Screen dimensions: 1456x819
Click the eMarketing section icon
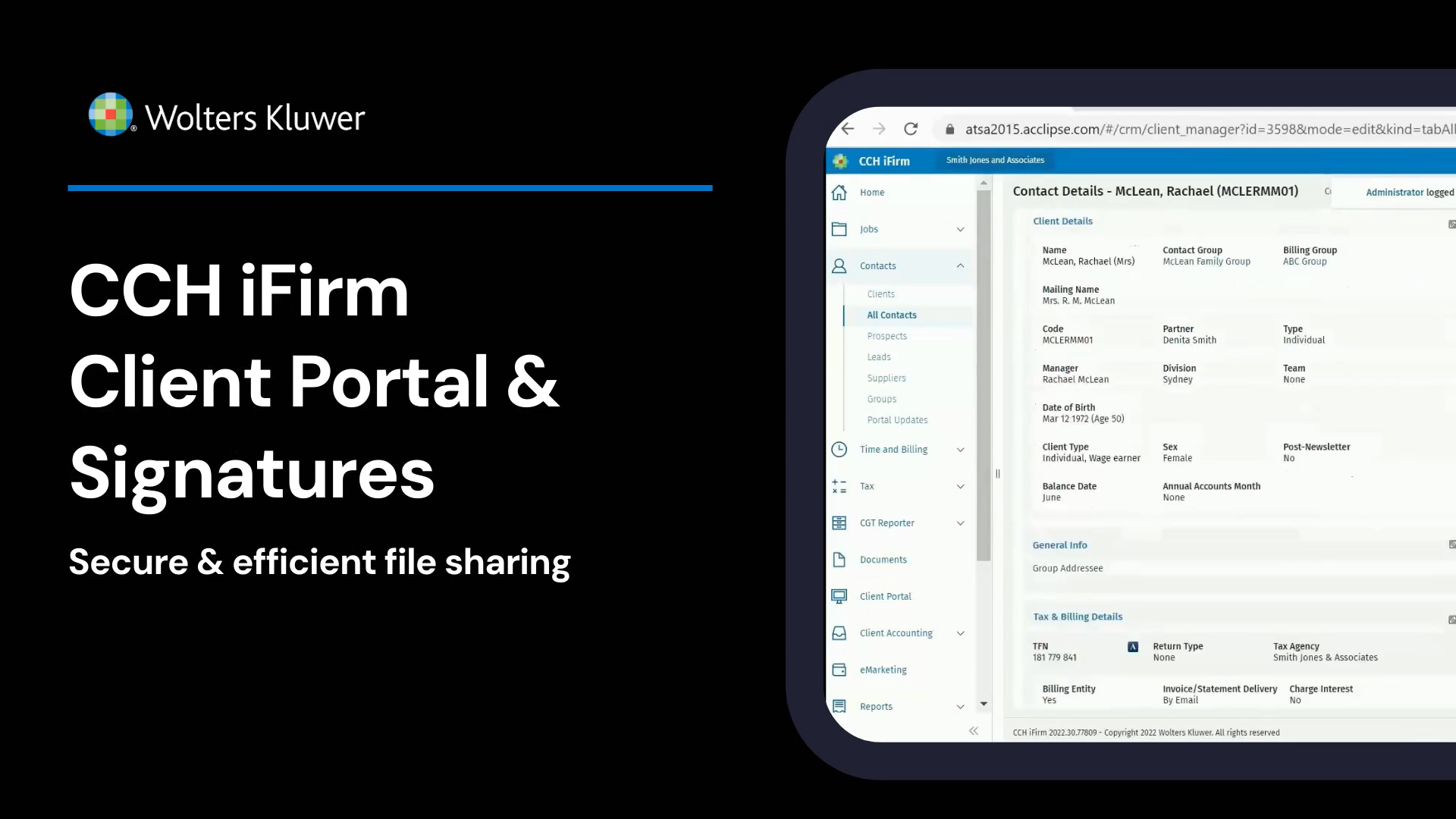tap(839, 669)
